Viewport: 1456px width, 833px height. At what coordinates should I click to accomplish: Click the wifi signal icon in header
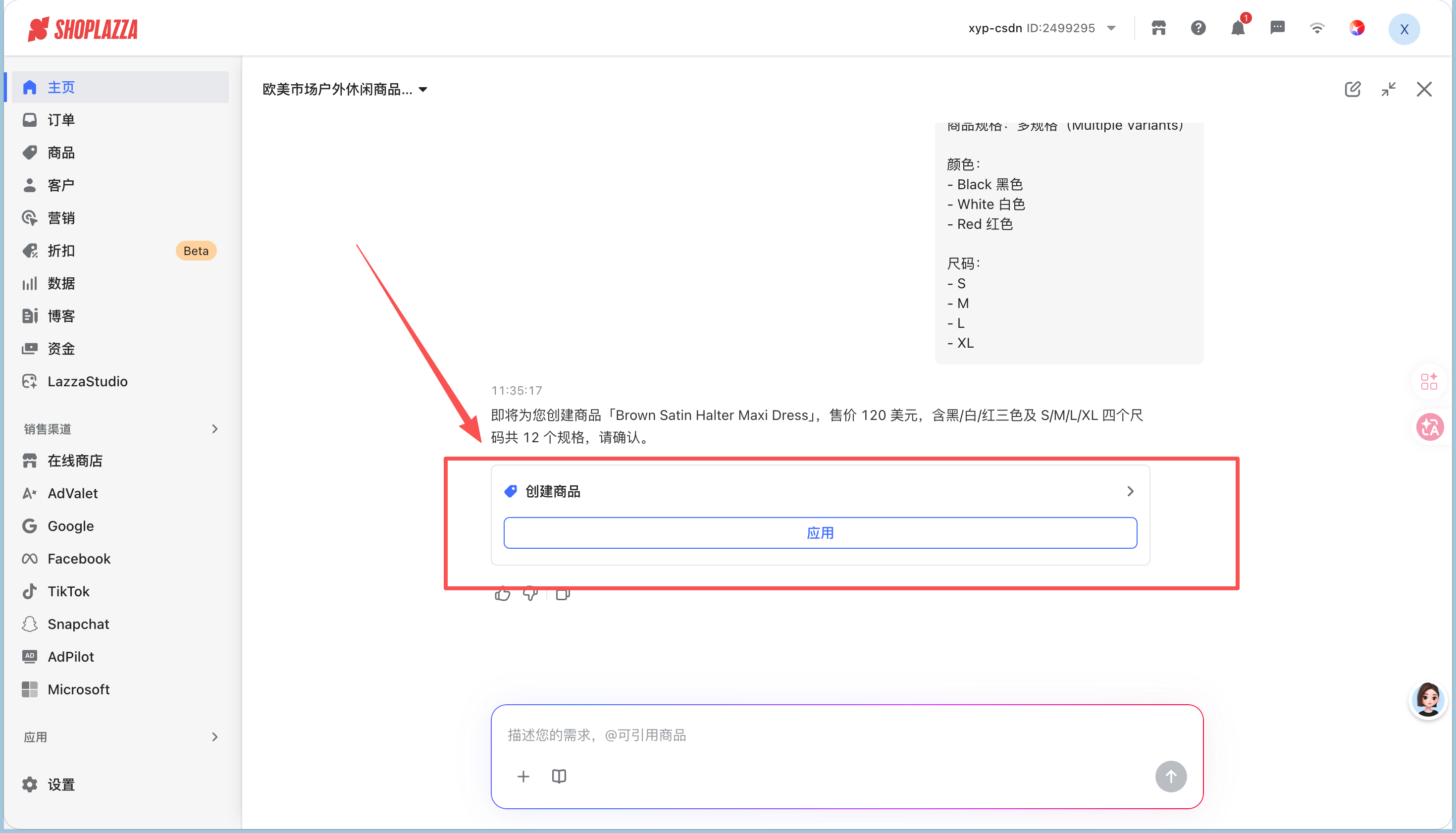1317,28
